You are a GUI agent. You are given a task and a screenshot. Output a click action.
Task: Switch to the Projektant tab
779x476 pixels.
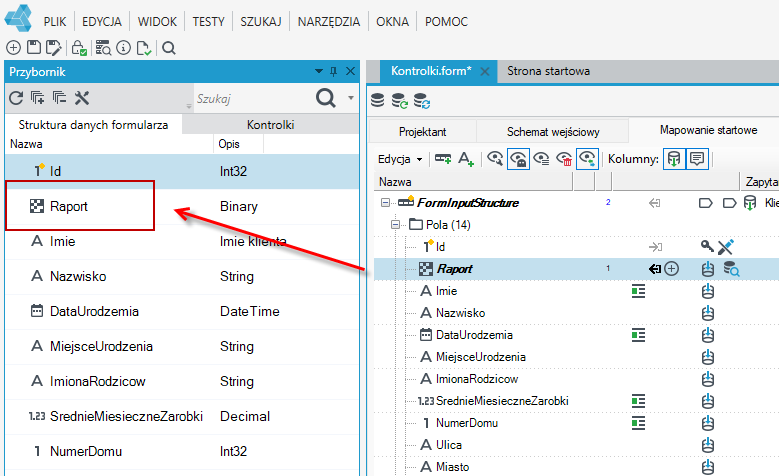click(x=423, y=132)
